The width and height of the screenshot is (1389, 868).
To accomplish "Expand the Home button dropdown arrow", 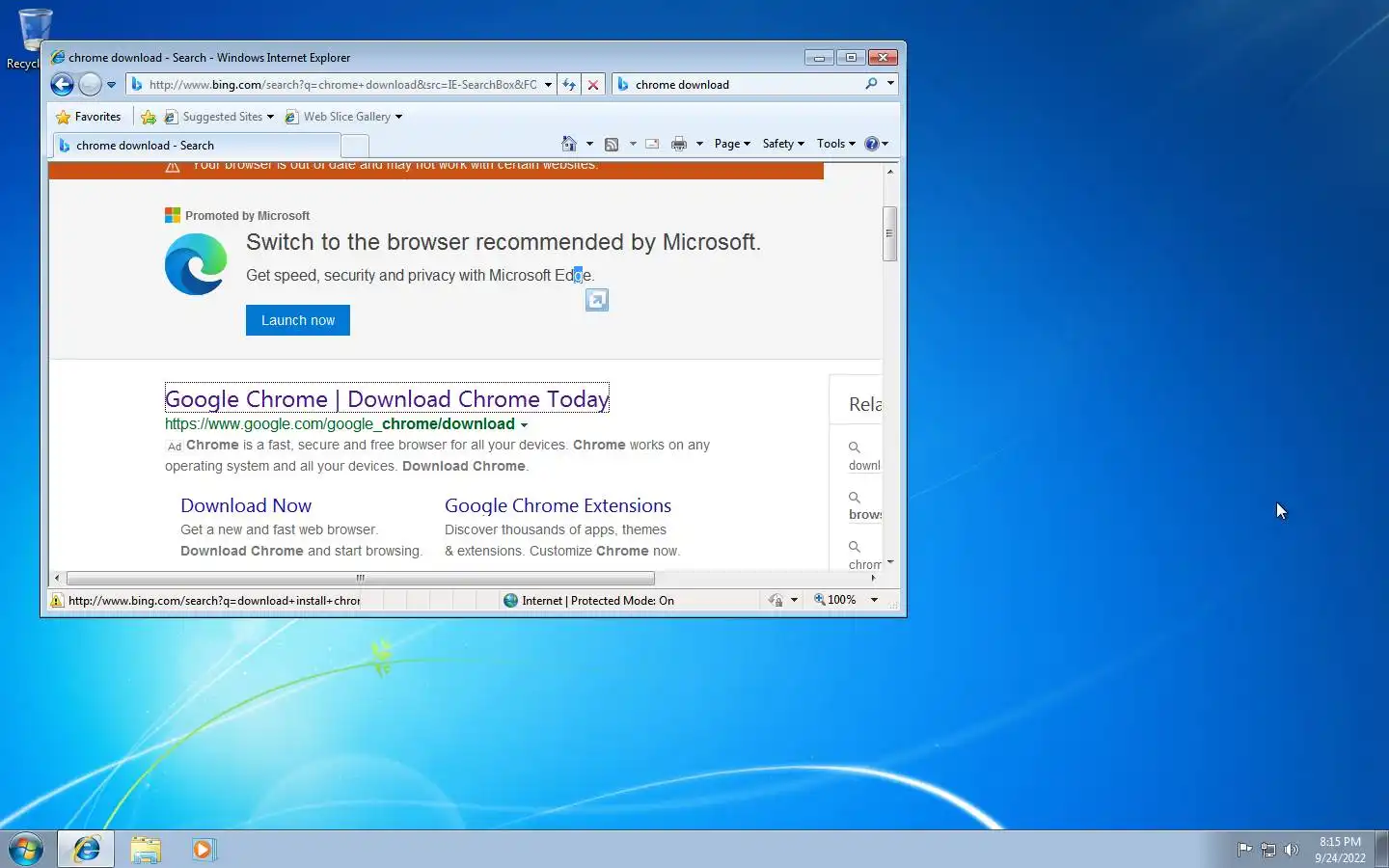I will [589, 144].
